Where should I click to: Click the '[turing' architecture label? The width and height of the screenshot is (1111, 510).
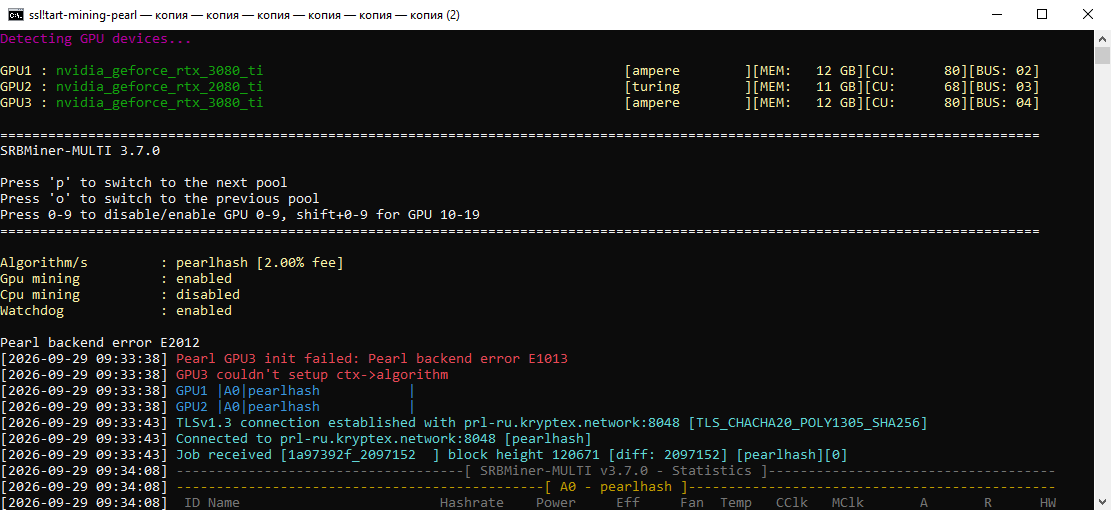652,87
